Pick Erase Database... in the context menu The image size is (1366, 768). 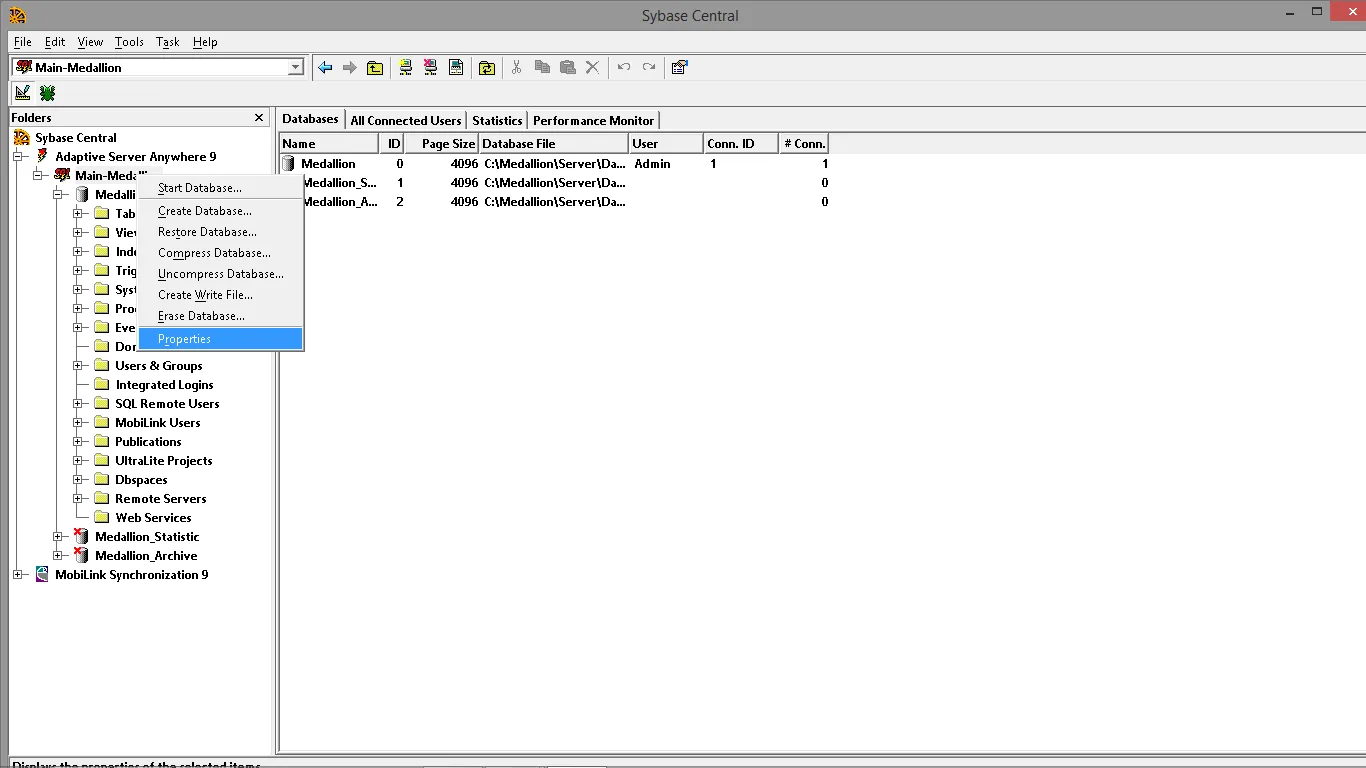(x=221, y=316)
